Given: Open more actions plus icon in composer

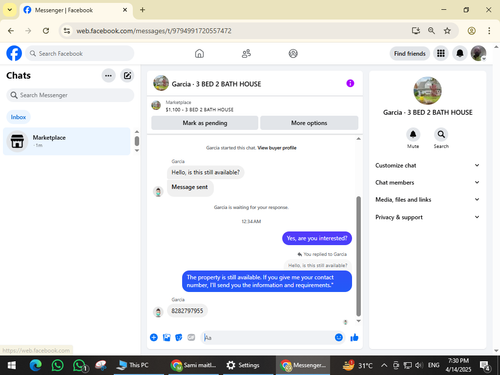Looking at the screenshot, I should [154, 337].
